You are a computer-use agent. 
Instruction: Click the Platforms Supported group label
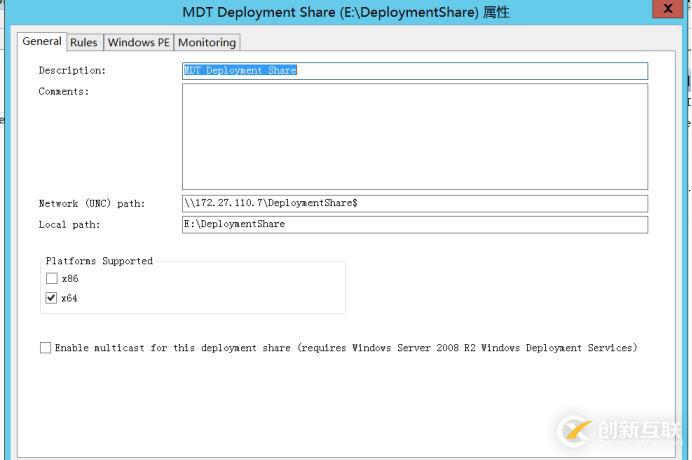(x=99, y=261)
